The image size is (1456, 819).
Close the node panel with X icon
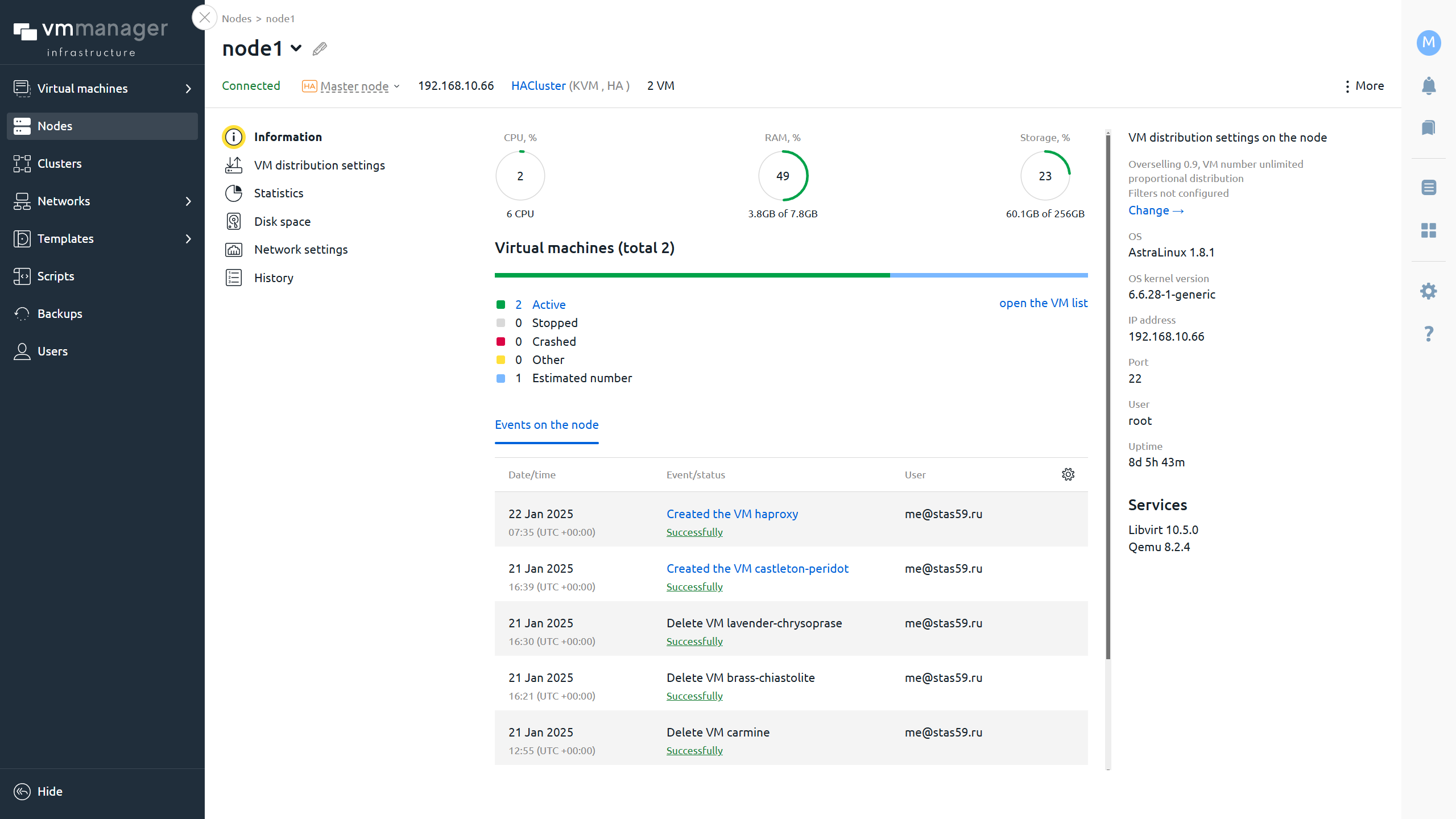[x=204, y=18]
